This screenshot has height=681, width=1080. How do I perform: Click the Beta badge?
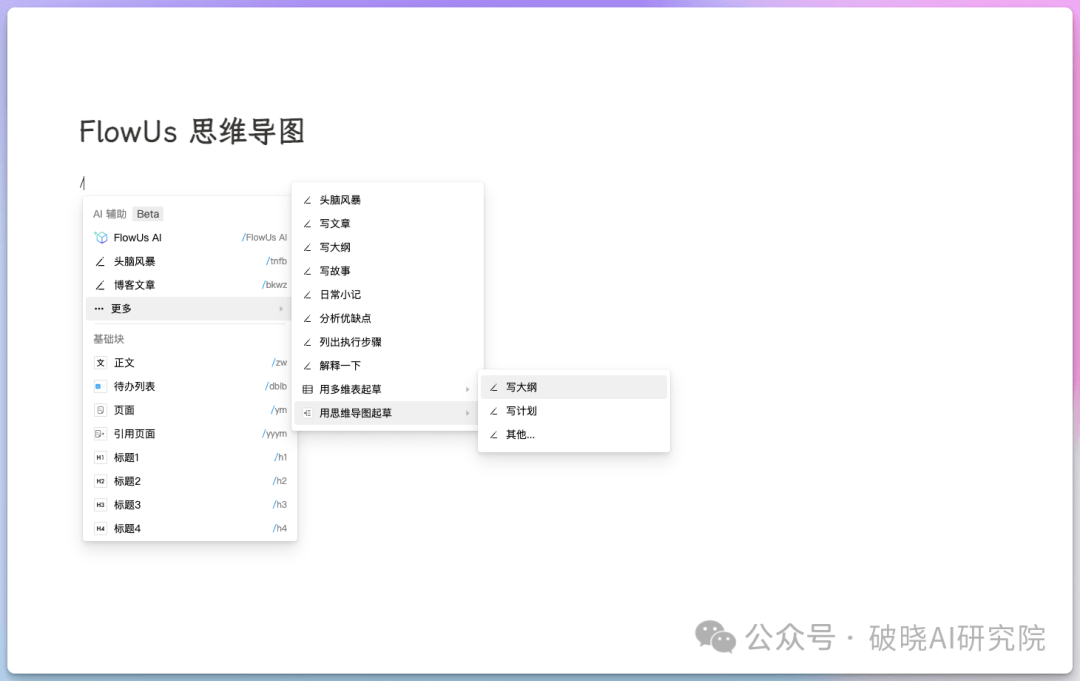[147, 214]
